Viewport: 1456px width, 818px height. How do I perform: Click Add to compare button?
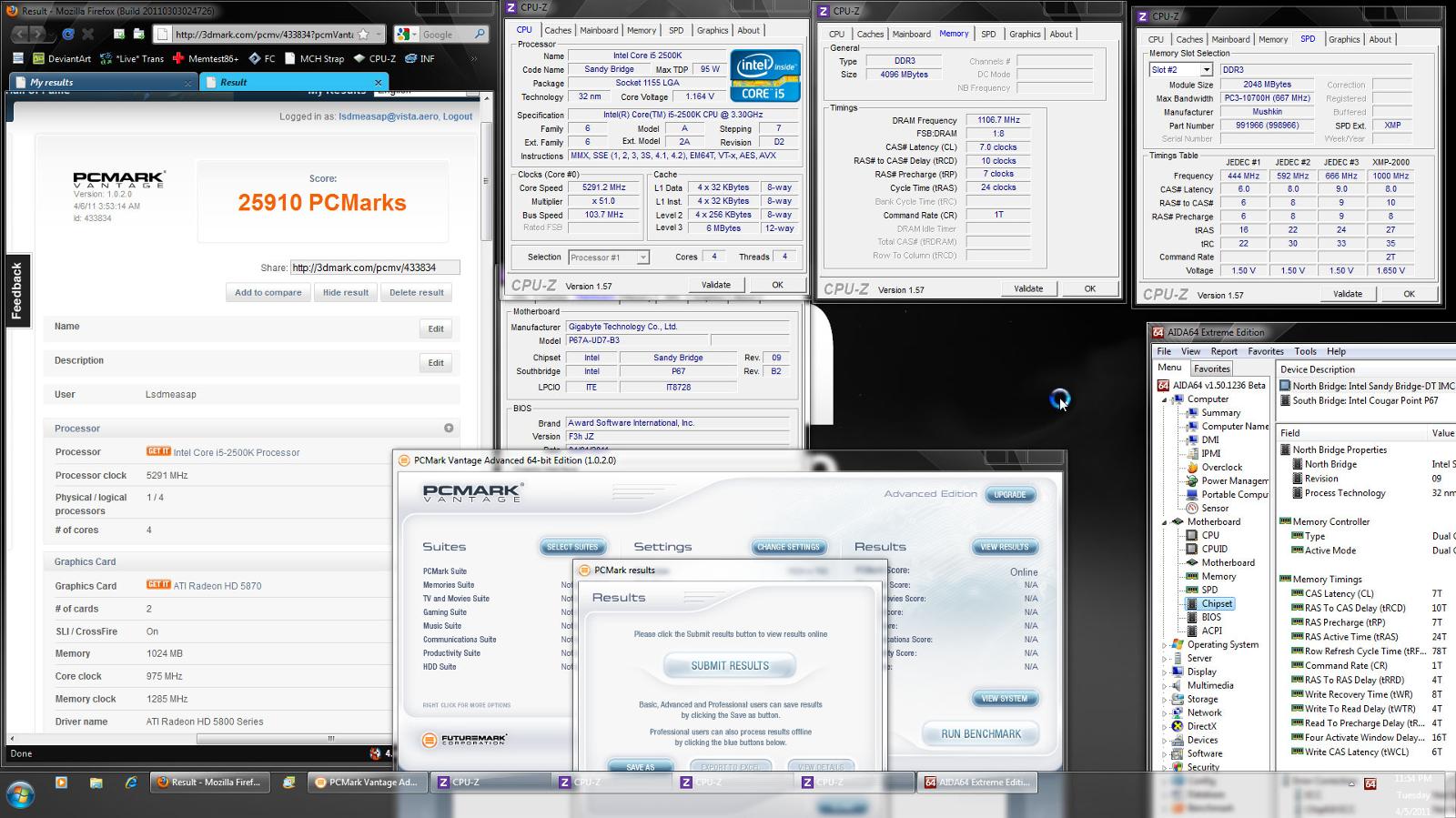click(268, 292)
